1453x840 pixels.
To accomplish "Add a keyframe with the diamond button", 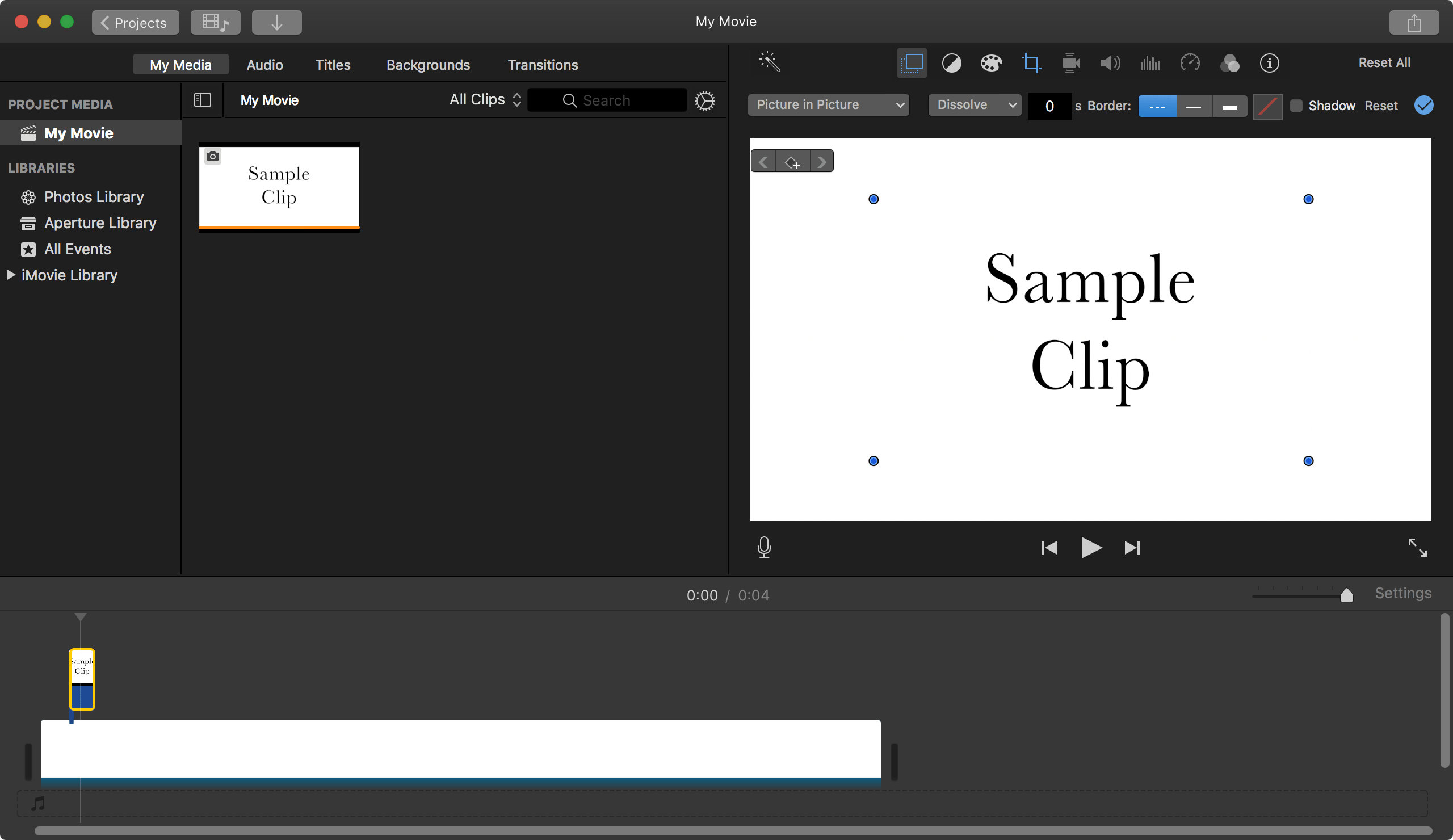I will click(x=792, y=161).
